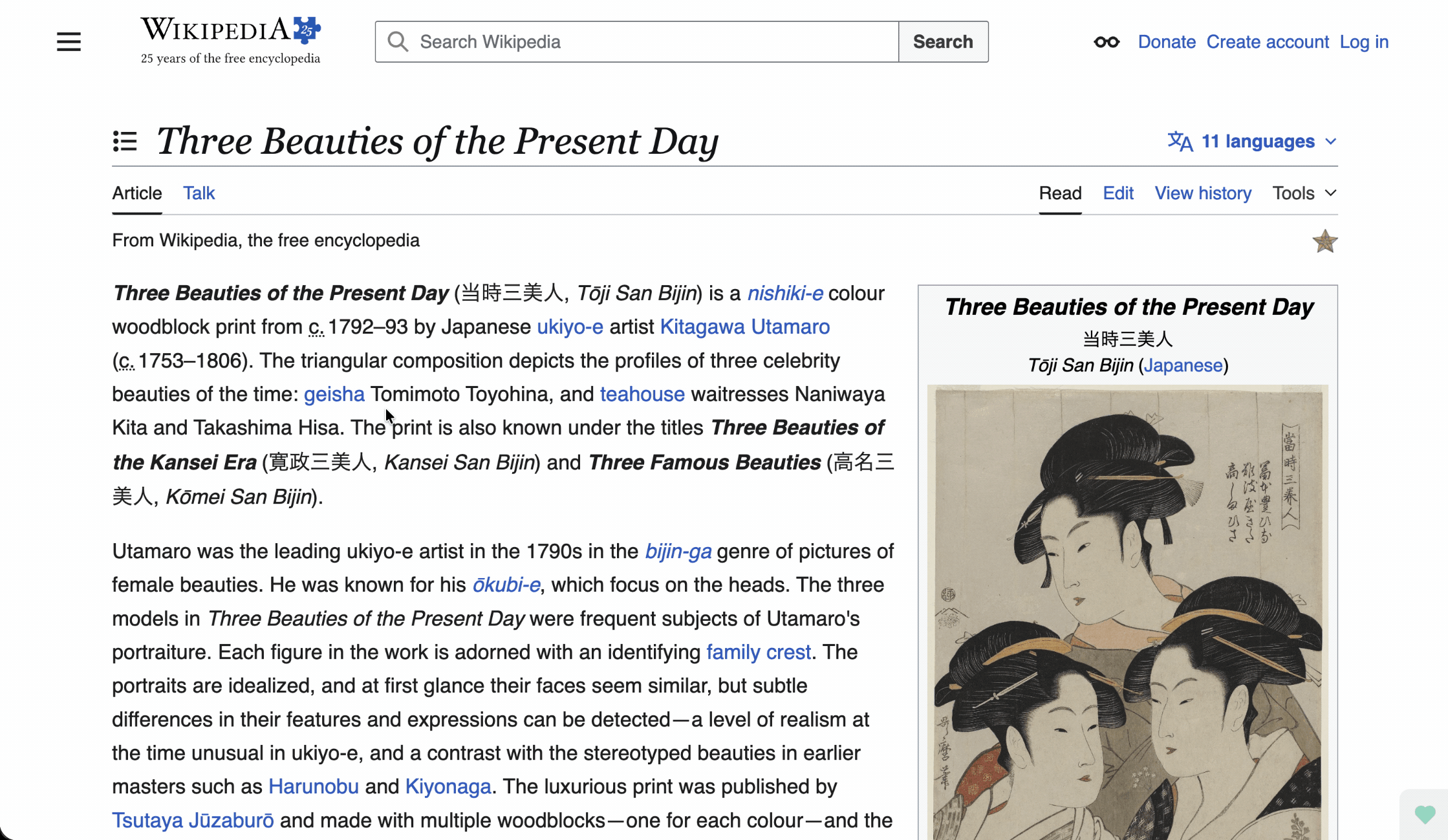The width and height of the screenshot is (1448, 840).
Task: Click the featured article star icon
Action: click(x=1324, y=241)
